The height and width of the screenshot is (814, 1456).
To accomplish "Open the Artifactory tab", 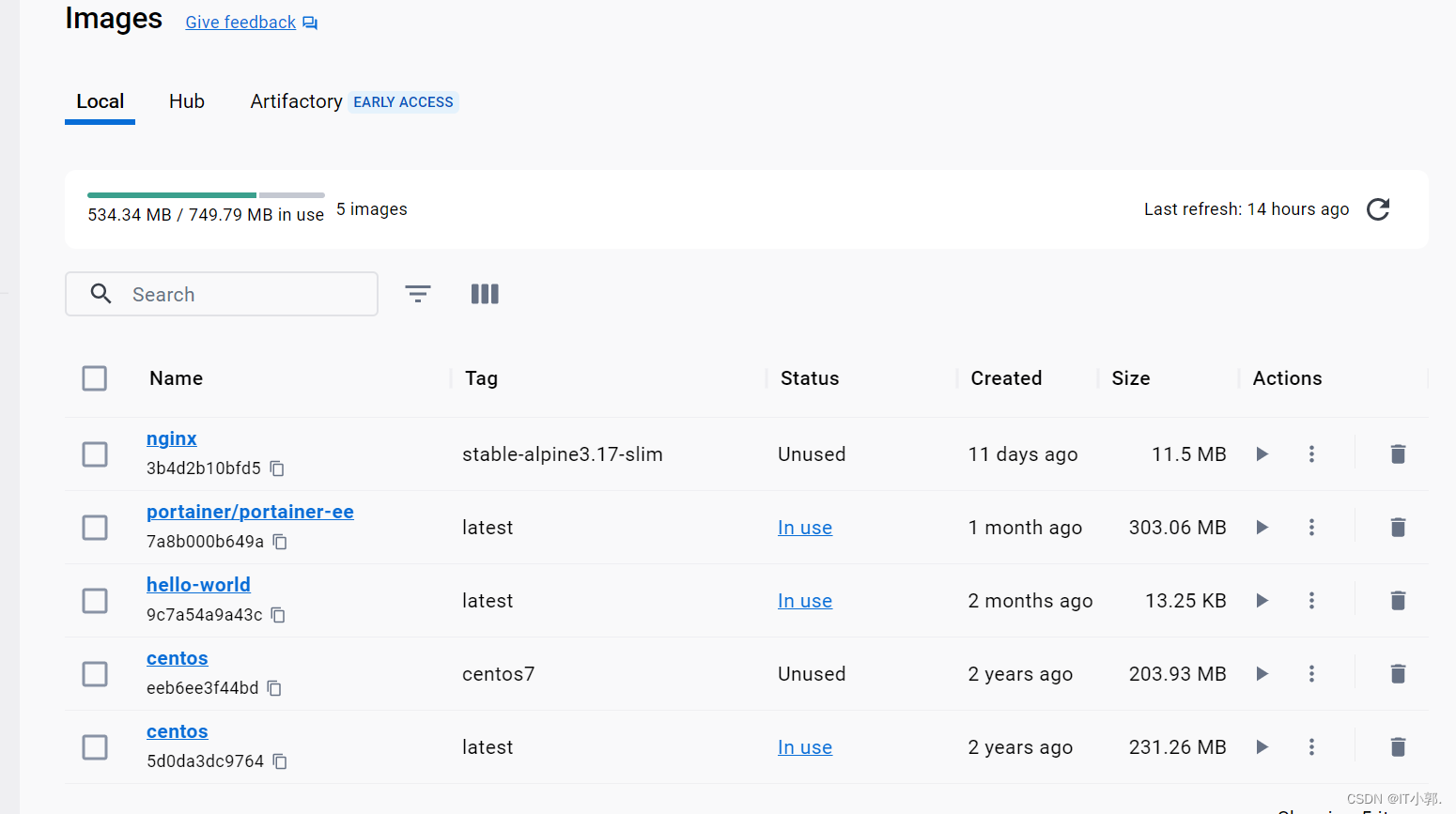I will click(x=296, y=101).
